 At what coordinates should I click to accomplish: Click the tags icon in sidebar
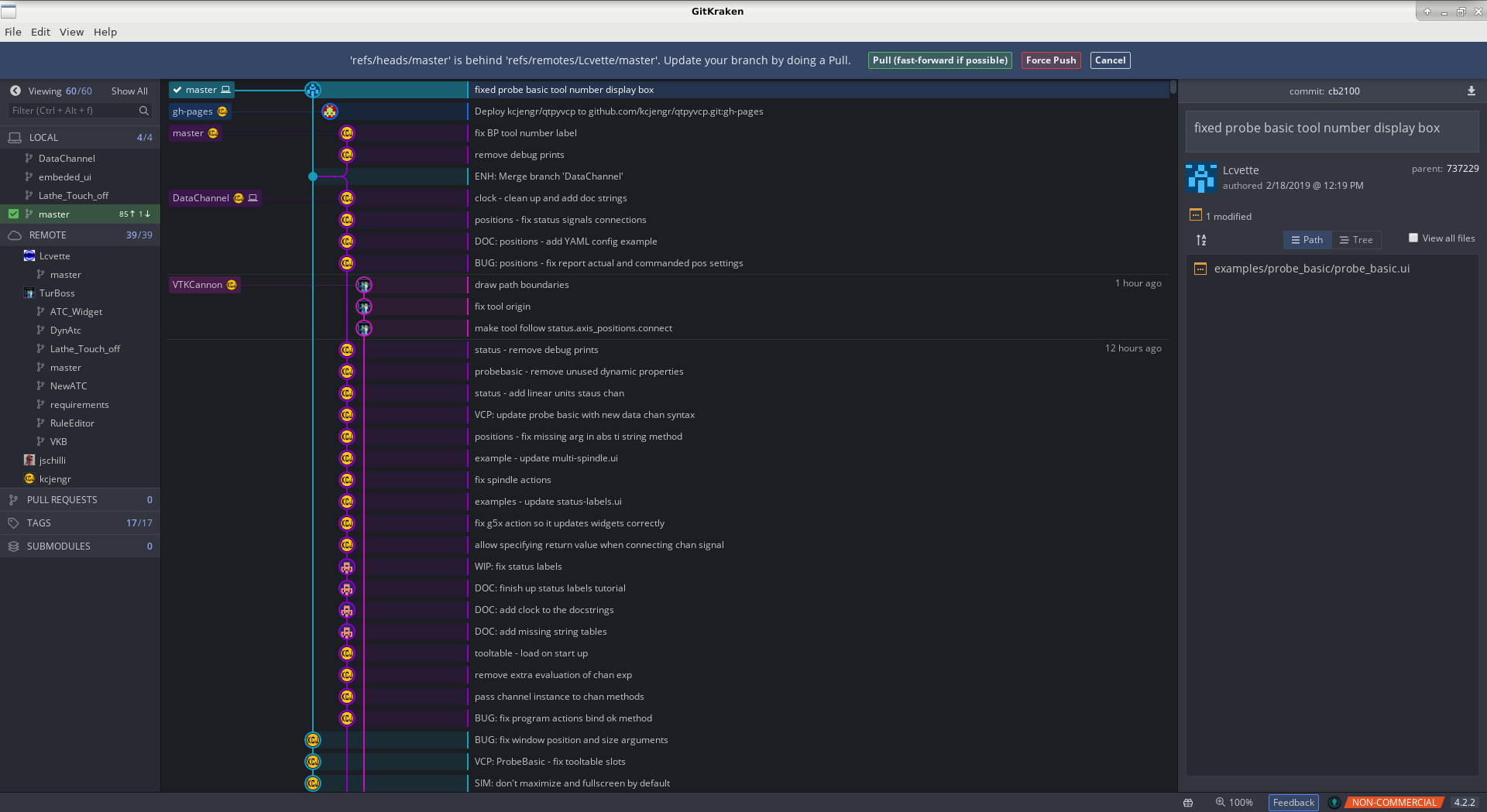click(13, 522)
